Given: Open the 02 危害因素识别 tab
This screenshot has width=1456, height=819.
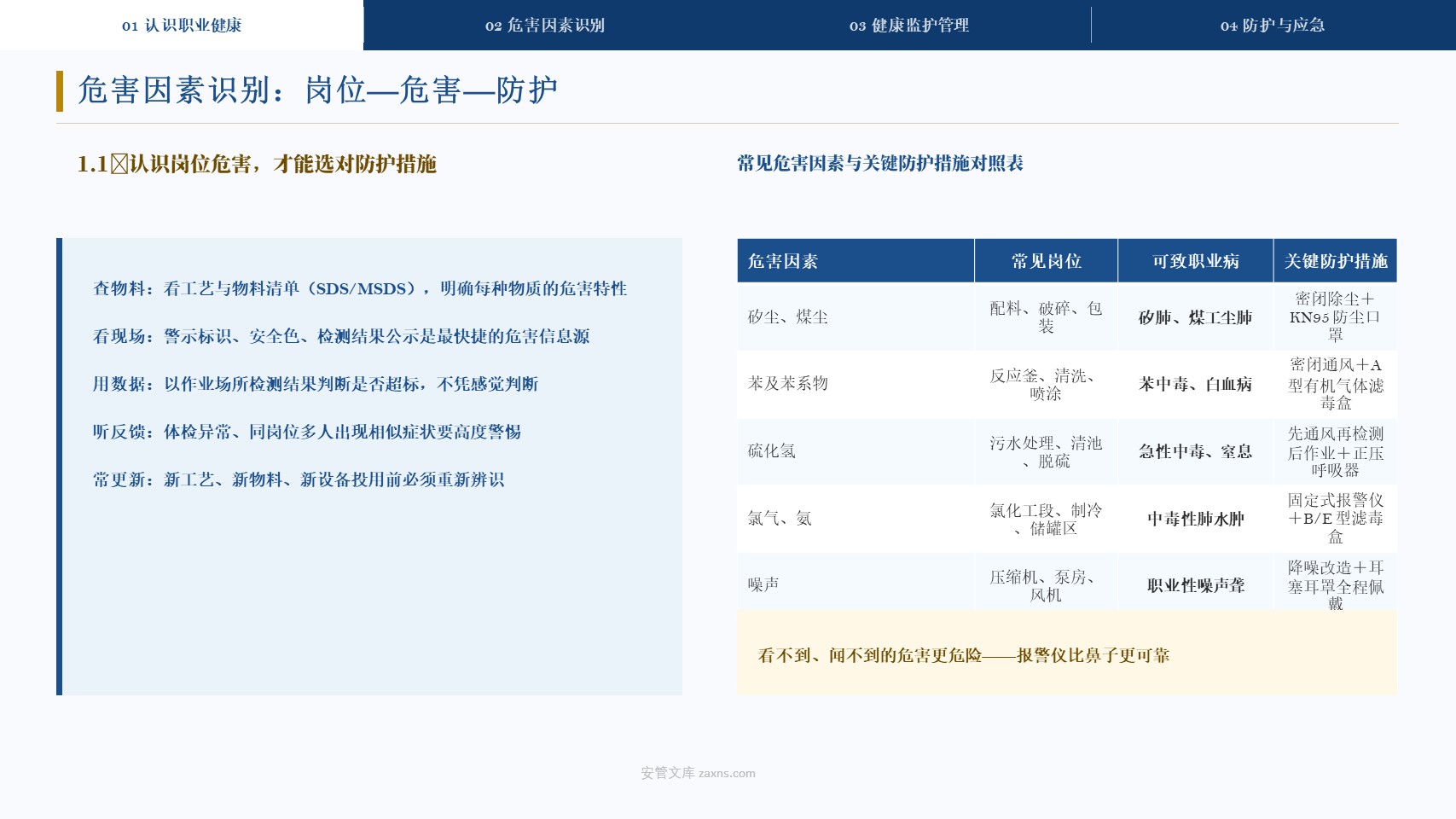Looking at the screenshot, I should tap(545, 26).
